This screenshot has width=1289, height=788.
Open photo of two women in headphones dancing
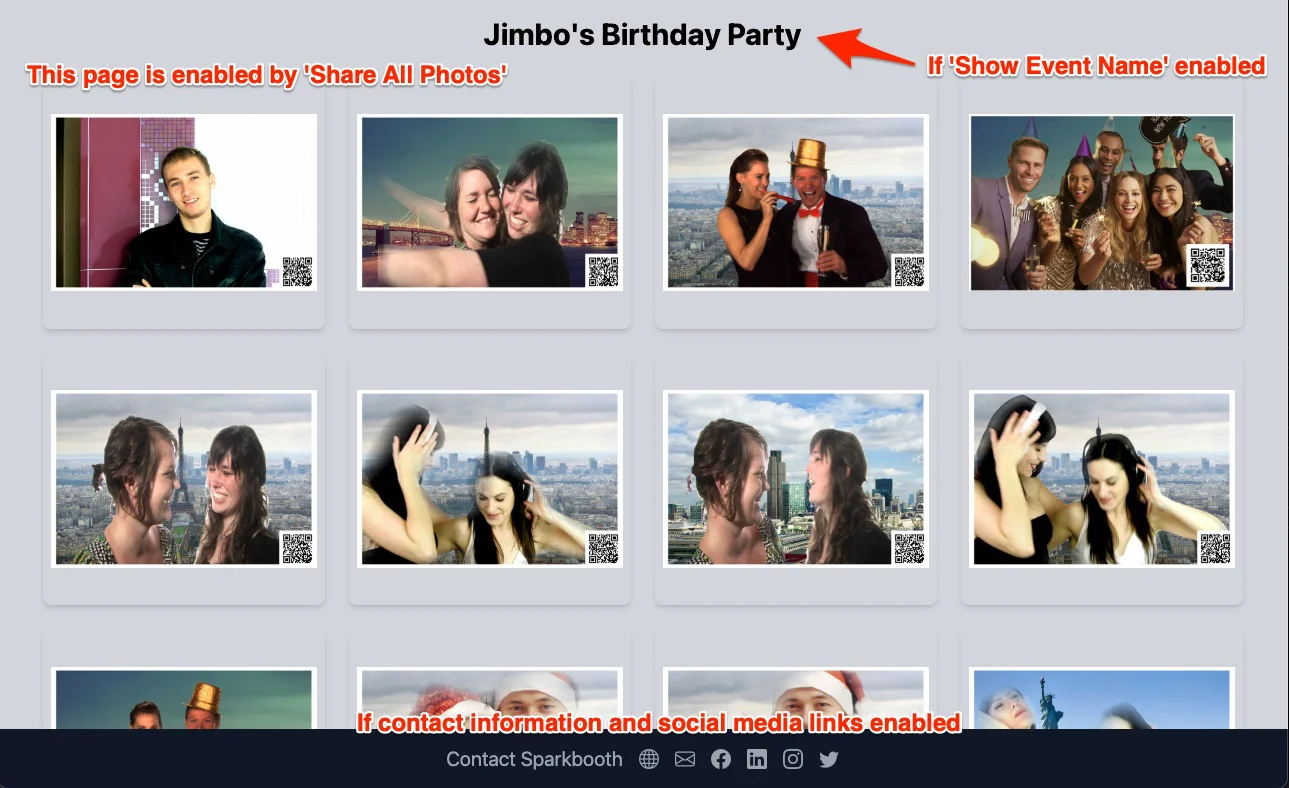tap(1102, 479)
